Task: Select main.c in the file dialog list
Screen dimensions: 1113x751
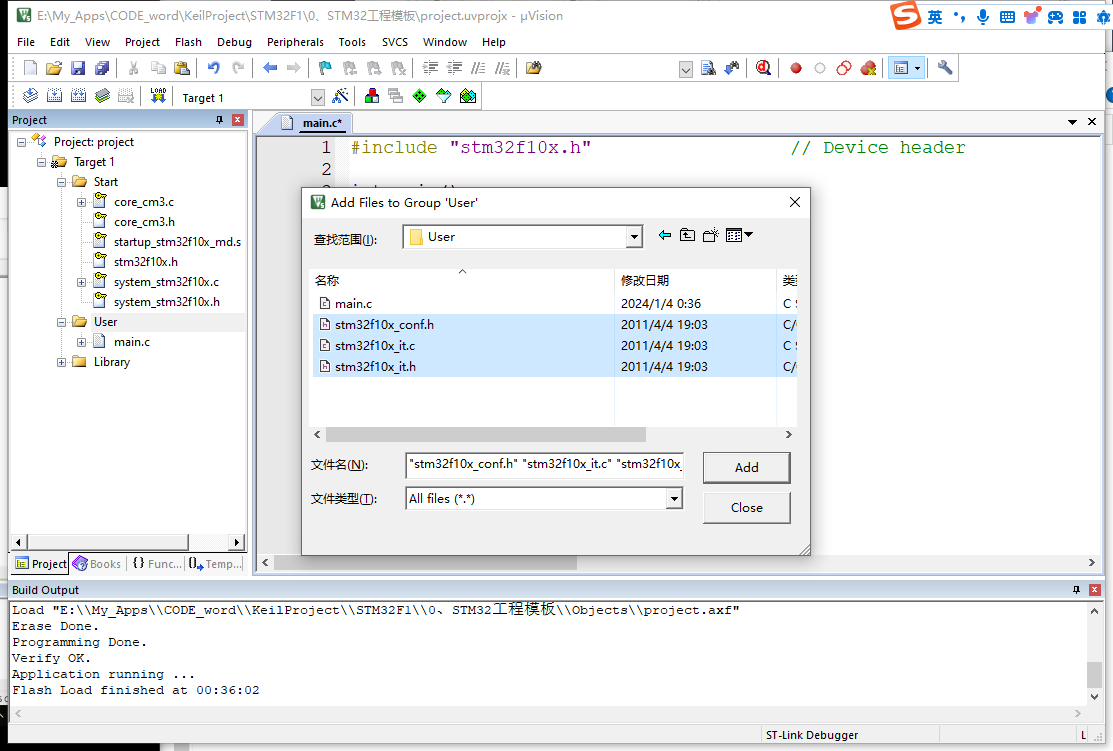Action: (x=554, y=304)
